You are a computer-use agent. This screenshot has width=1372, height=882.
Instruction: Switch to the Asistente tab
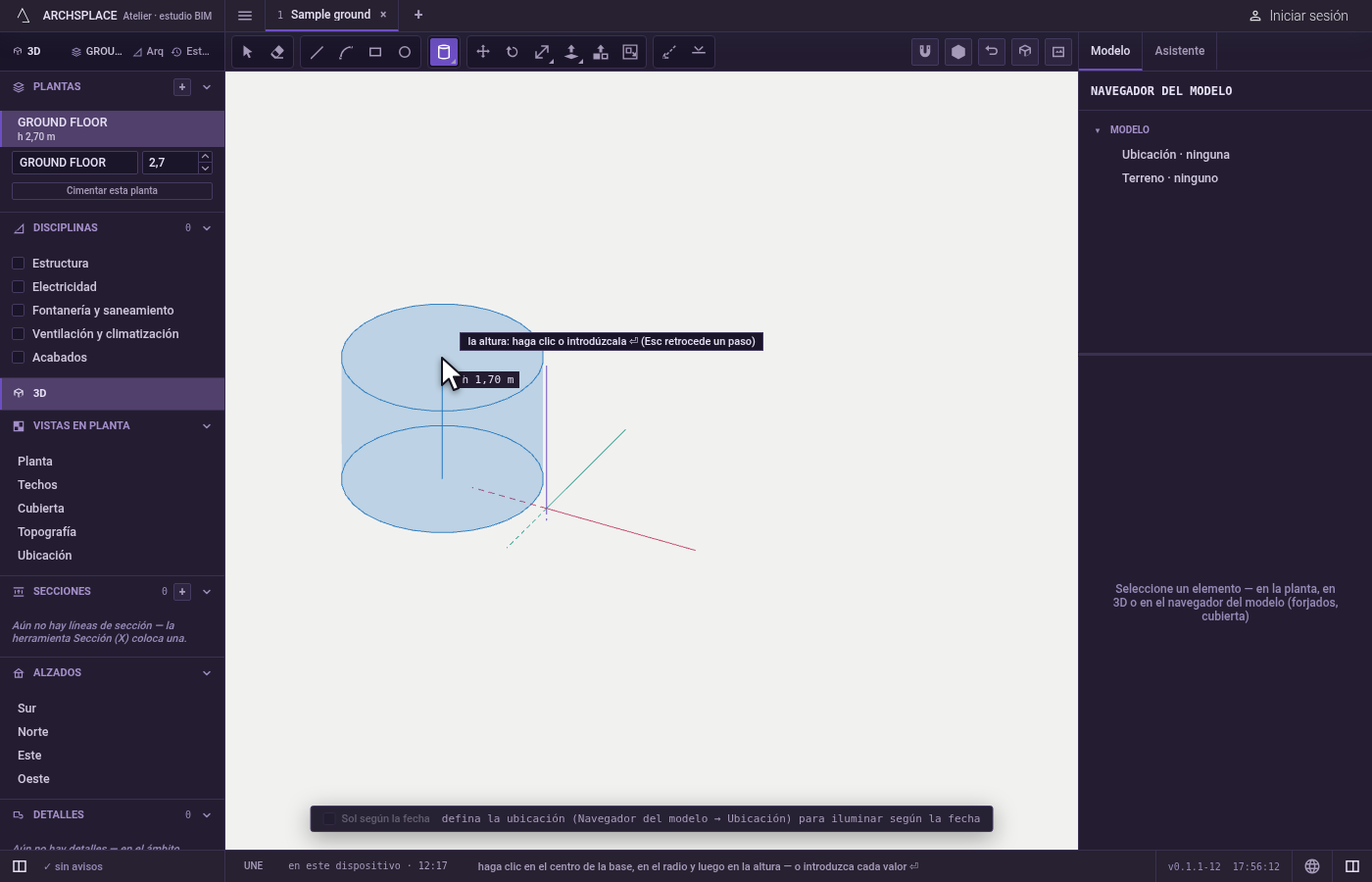1180,51
